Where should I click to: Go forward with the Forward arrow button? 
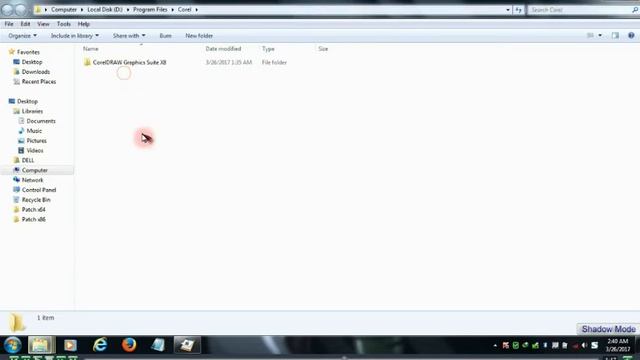[21, 9]
